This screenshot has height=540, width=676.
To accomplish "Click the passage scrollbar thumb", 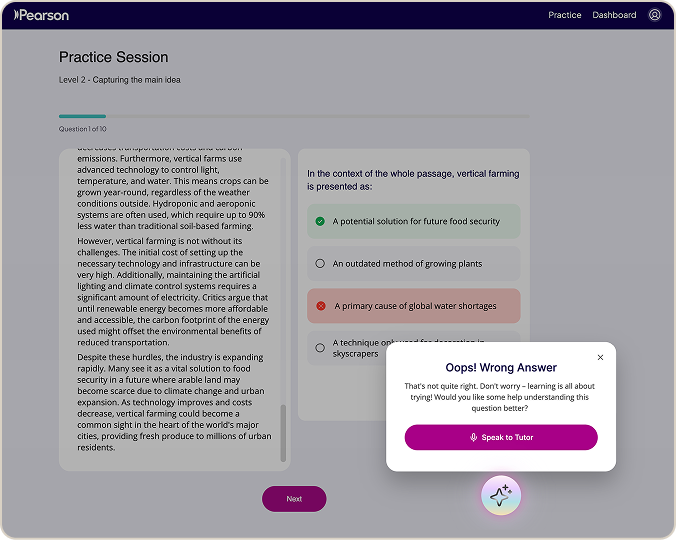I will coord(283,433).
